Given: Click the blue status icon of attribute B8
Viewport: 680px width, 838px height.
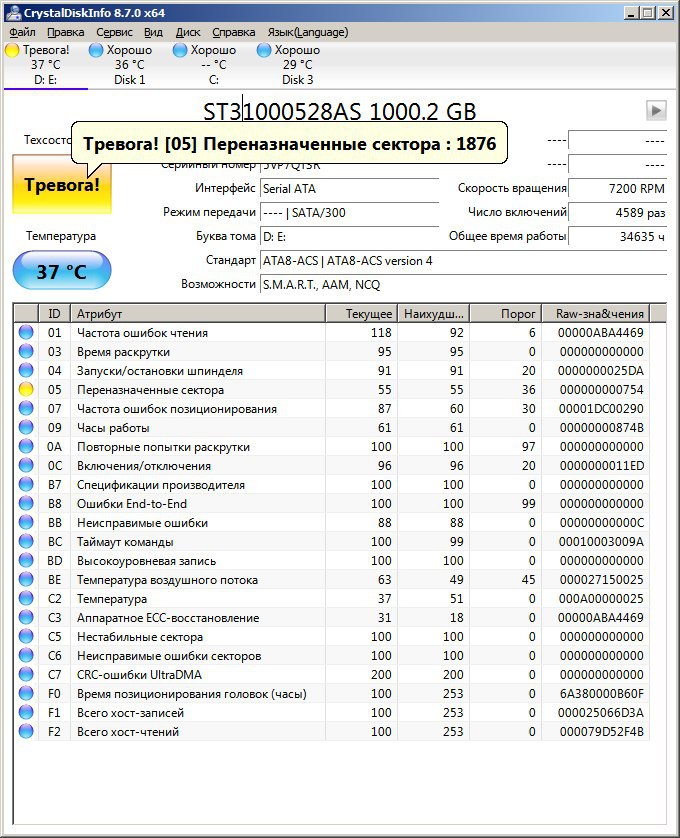Looking at the screenshot, I should coord(26,503).
